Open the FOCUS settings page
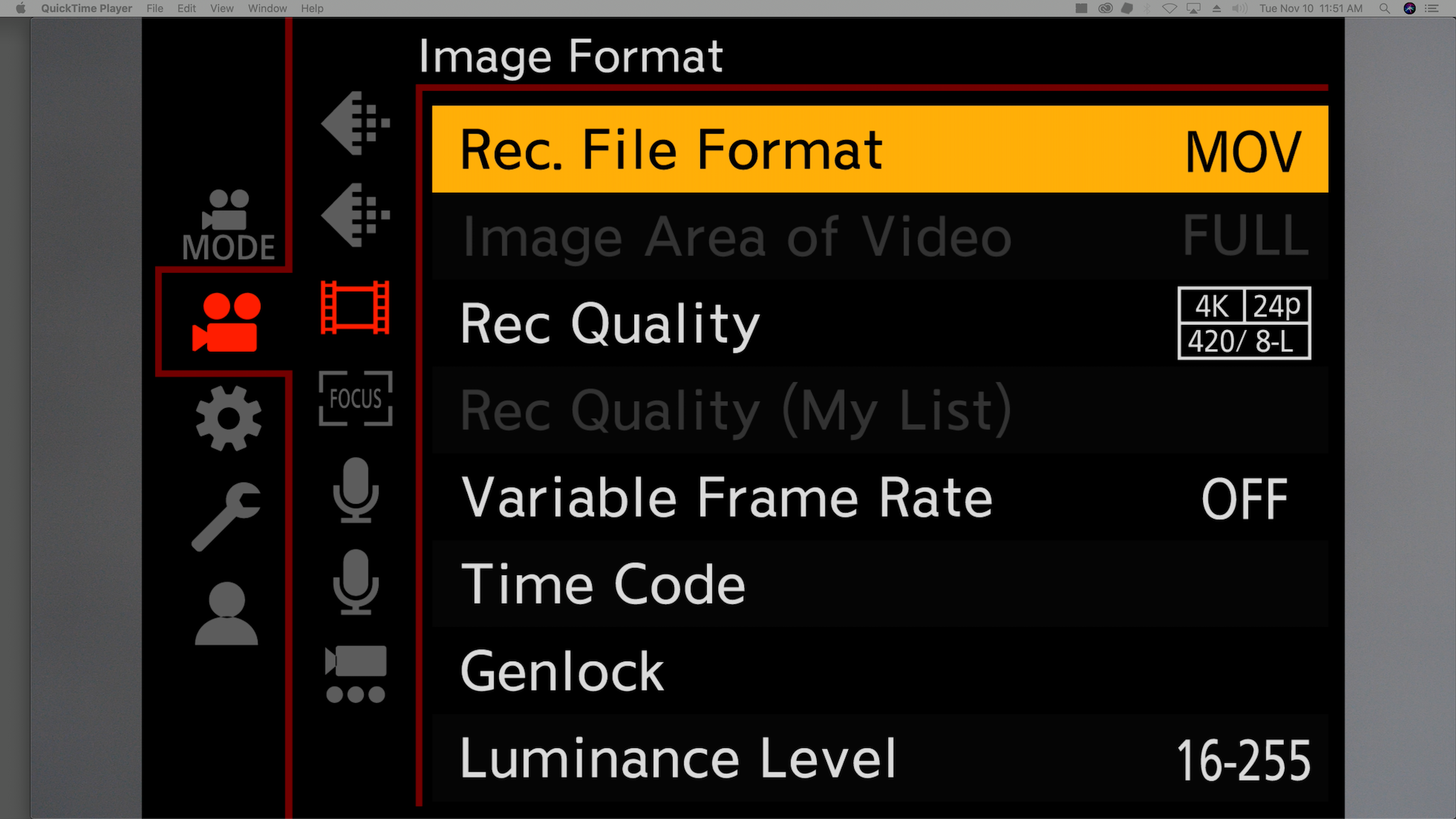The image size is (1456, 819). [x=355, y=398]
